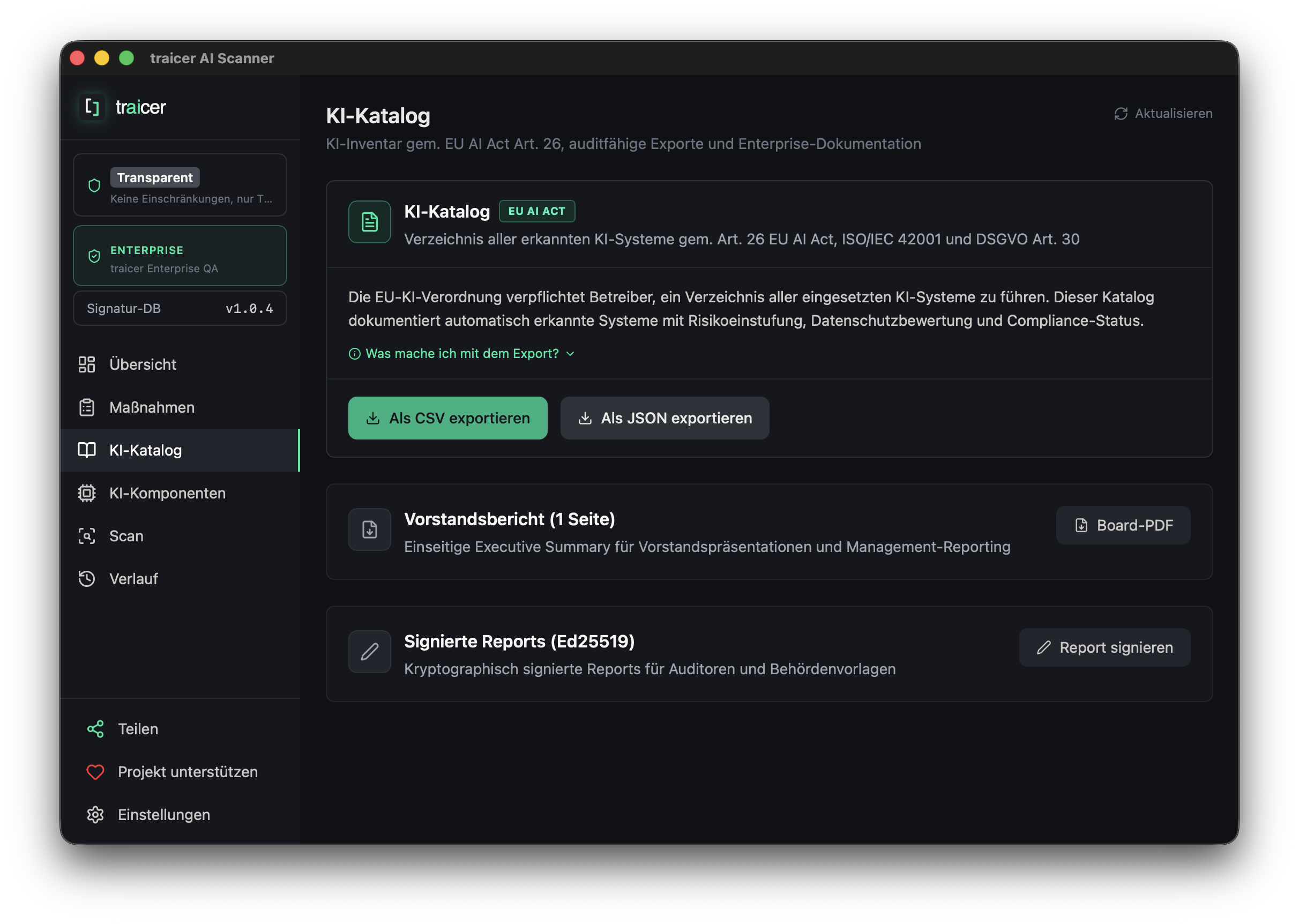The width and height of the screenshot is (1299, 924).
Task: Click the 'v1.0.4' version text
Action: [249, 308]
